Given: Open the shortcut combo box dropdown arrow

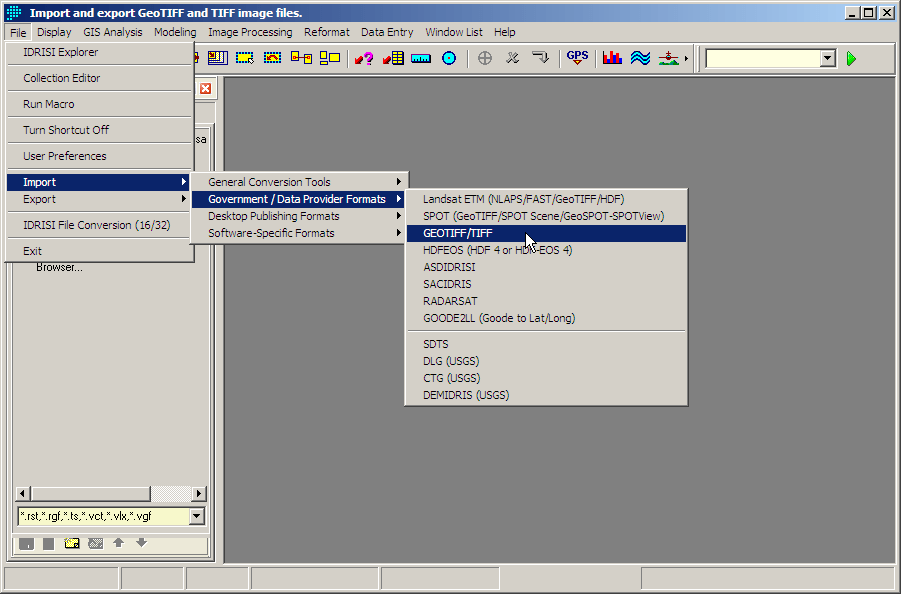Looking at the screenshot, I should pyautogui.click(x=827, y=58).
